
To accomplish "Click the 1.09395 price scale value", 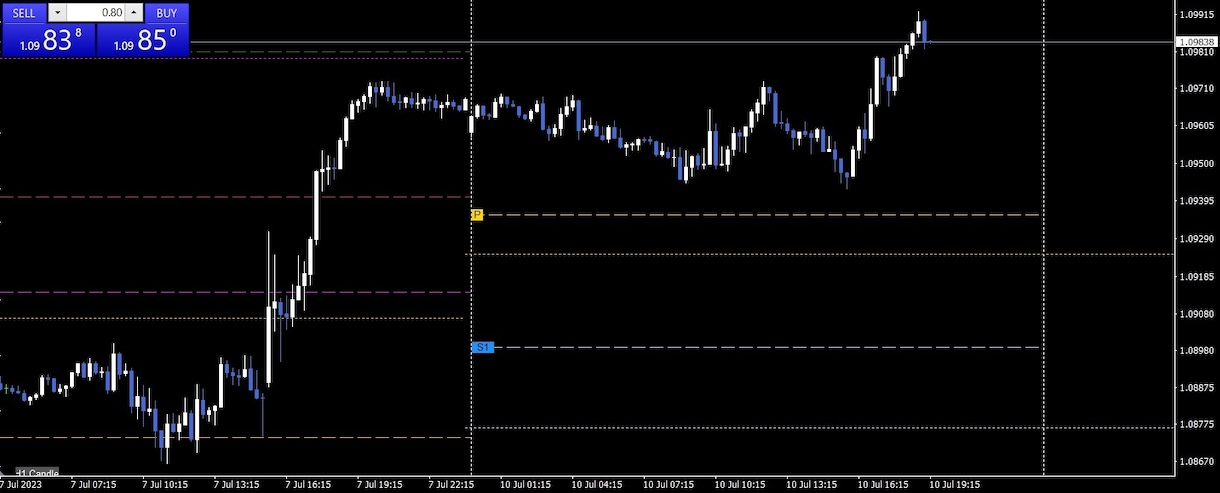I will [1196, 201].
